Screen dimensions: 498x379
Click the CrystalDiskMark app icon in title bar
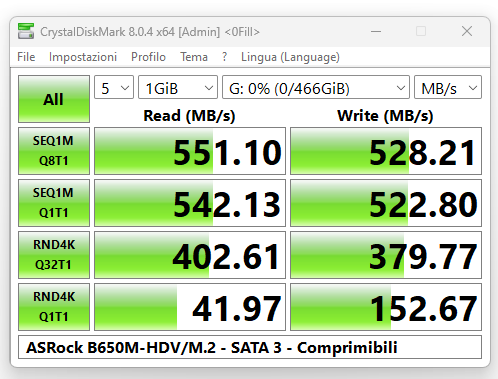26,31
